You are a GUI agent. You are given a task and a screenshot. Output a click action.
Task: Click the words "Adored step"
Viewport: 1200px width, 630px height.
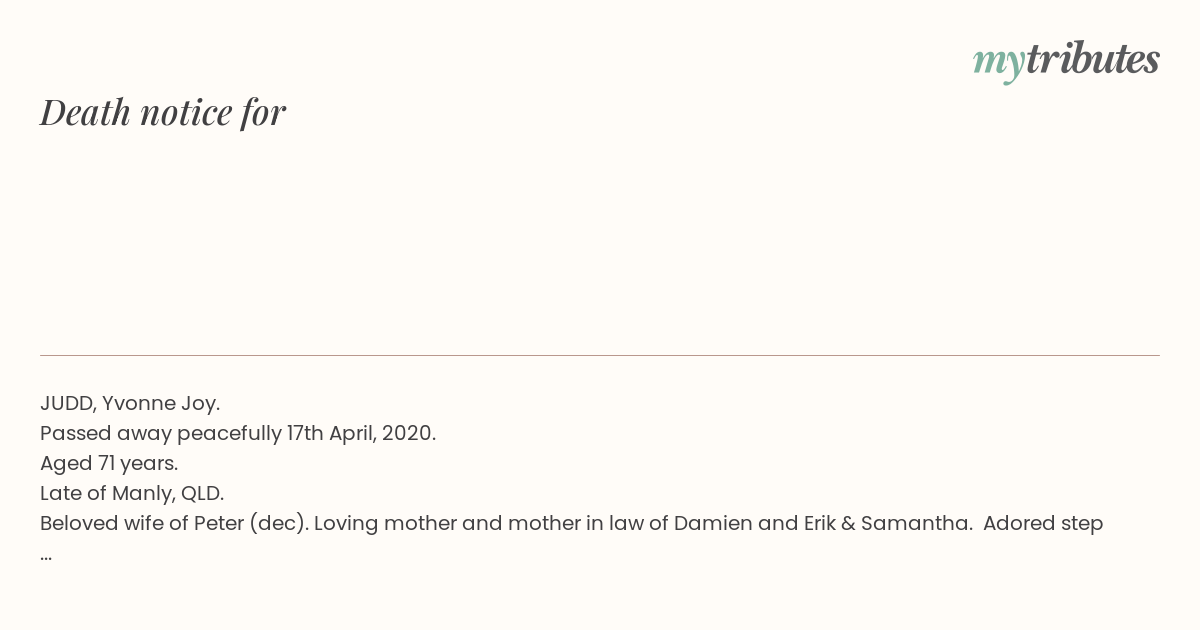click(1043, 524)
